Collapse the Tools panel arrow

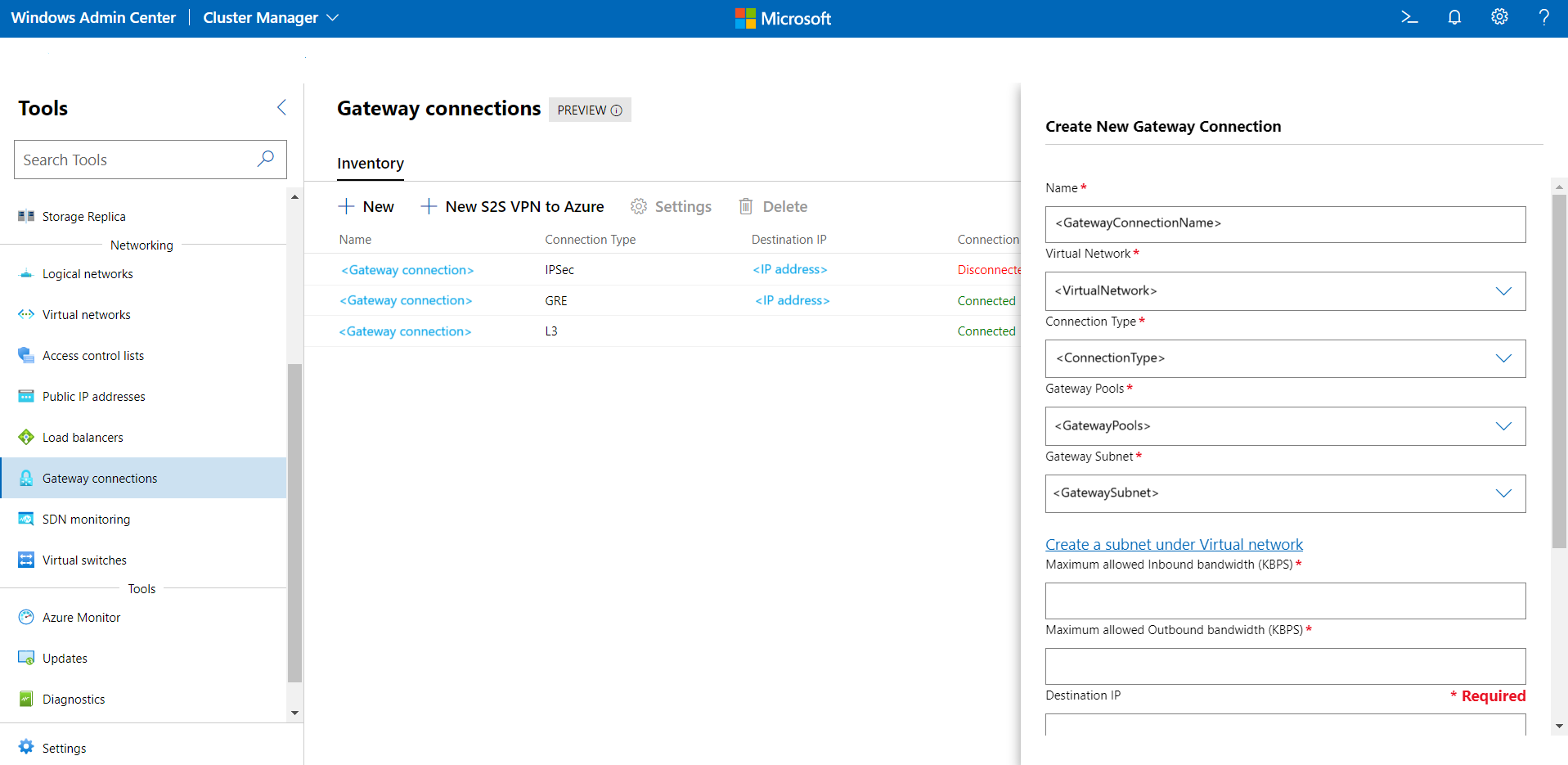point(281,107)
